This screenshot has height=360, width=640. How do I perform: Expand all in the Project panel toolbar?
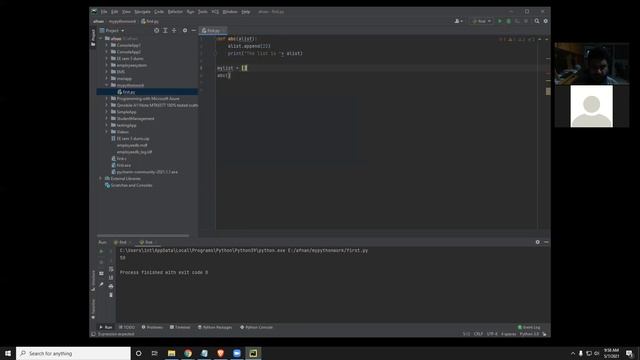pyautogui.click(x=165, y=30)
